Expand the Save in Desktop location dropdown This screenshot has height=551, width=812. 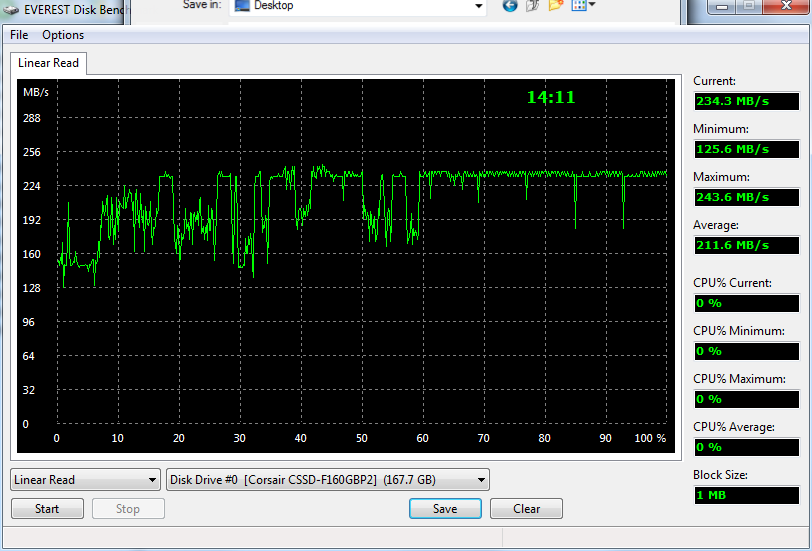pyautogui.click(x=478, y=6)
